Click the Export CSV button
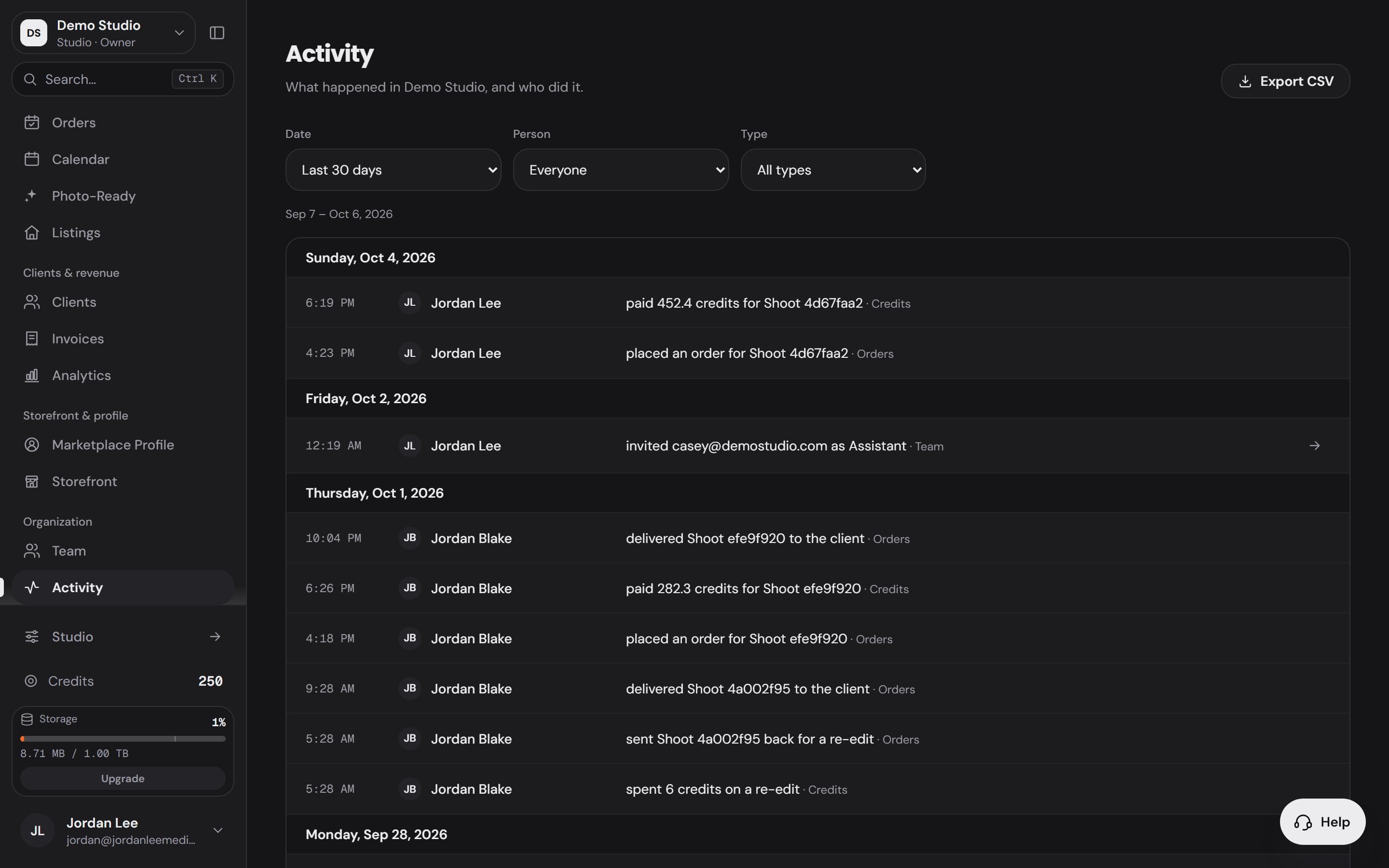This screenshot has height=868, width=1389. click(x=1285, y=81)
